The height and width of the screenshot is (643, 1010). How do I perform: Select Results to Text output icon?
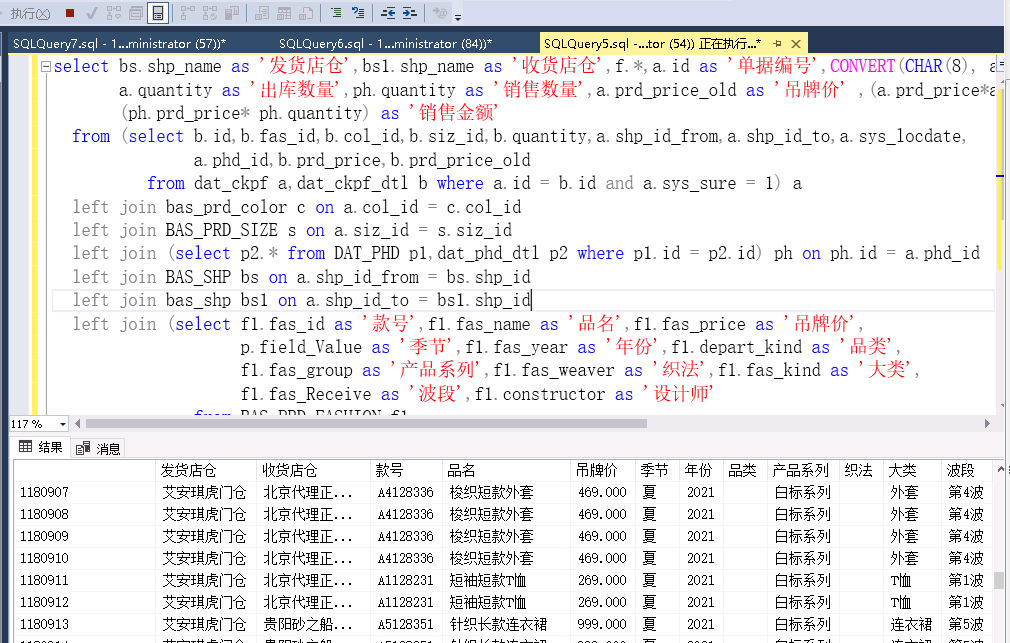coord(262,13)
